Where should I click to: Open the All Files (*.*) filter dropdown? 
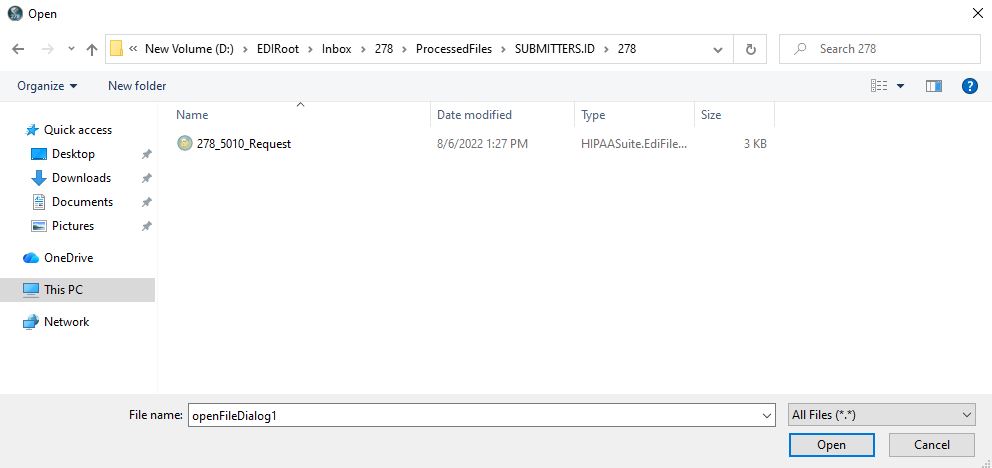pyautogui.click(x=882, y=415)
